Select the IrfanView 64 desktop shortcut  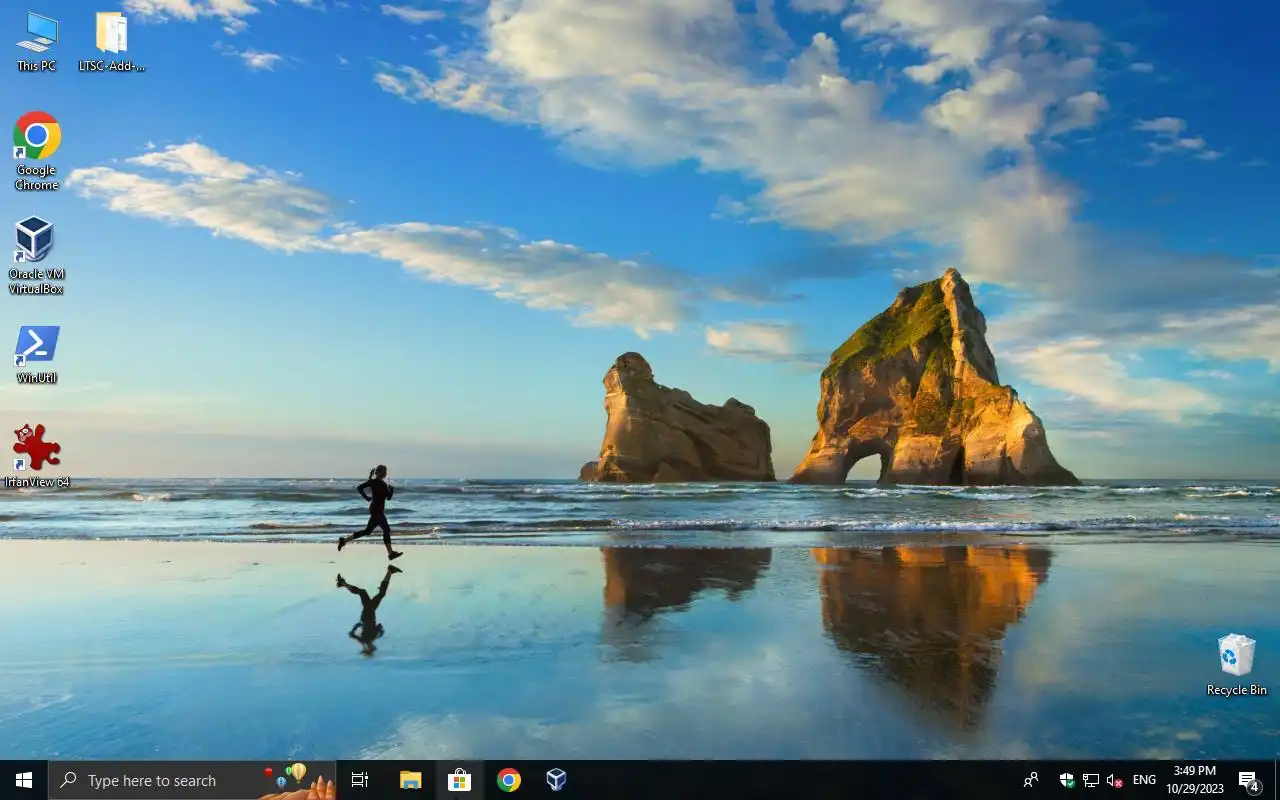[x=37, y=455]
